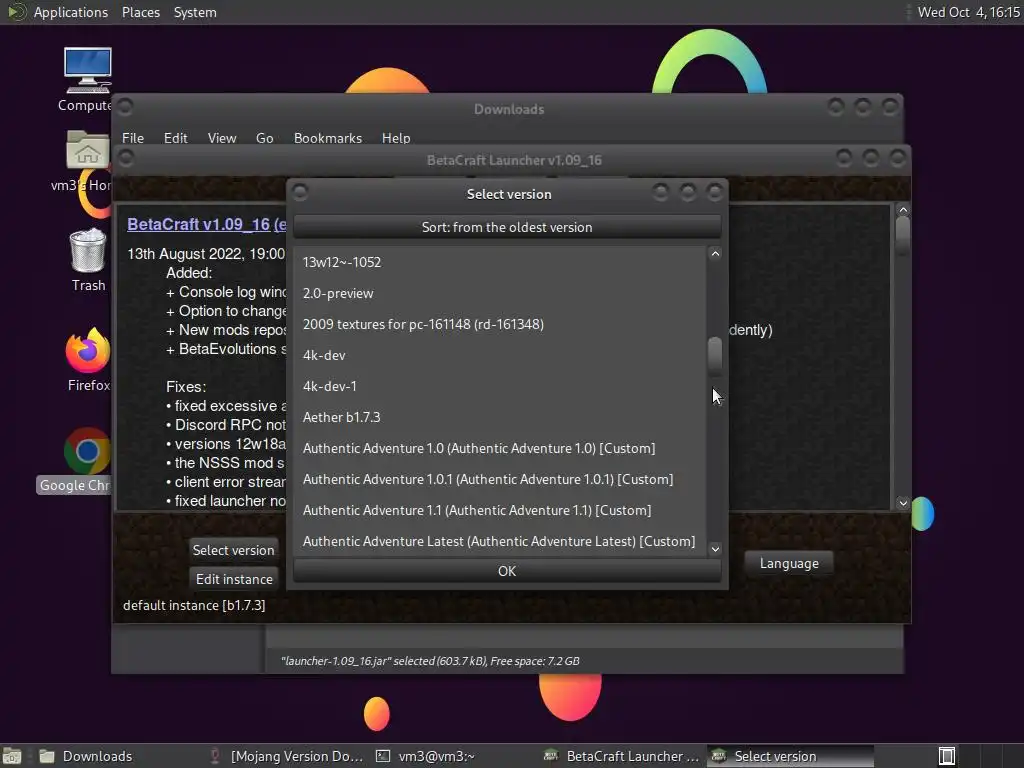The width and height of the screenshot is (1024, 768).
Task: Click the workspace switcher icon in bottom panel
Action: click(947, 756)
